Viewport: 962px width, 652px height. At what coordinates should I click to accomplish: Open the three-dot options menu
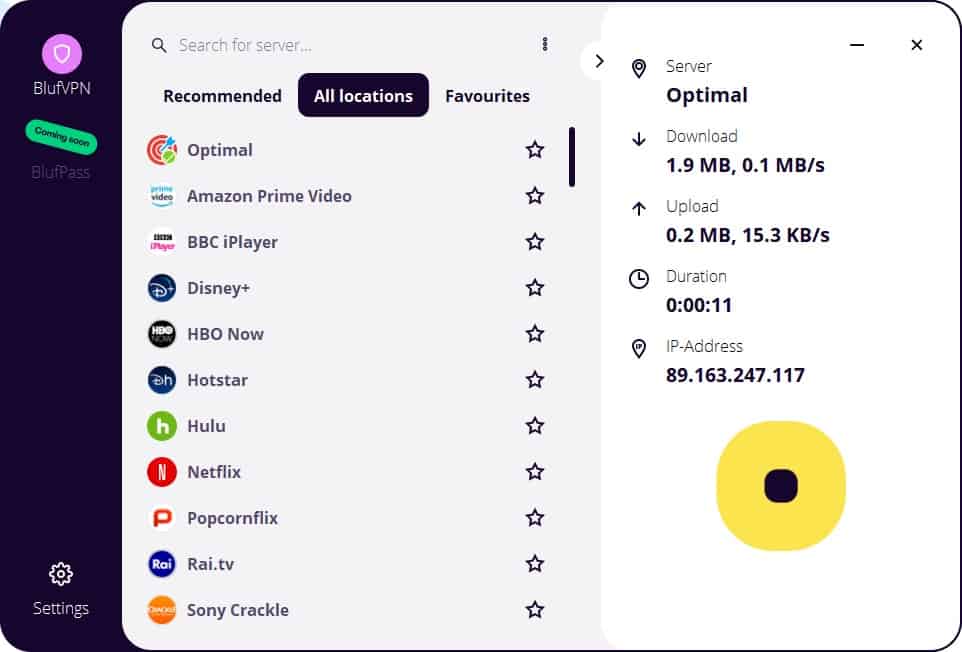tap(545, 43)
